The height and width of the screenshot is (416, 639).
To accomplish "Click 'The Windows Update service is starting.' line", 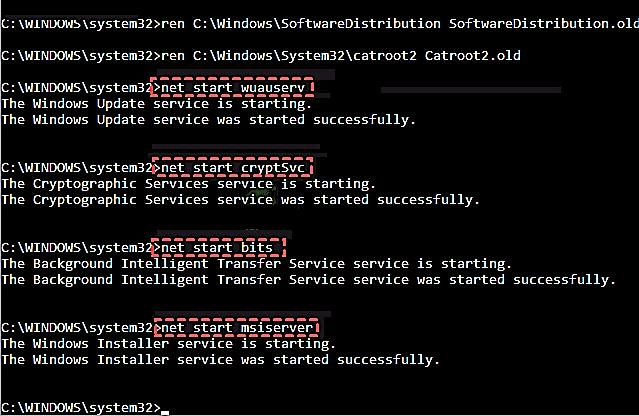I will [156, 103].
